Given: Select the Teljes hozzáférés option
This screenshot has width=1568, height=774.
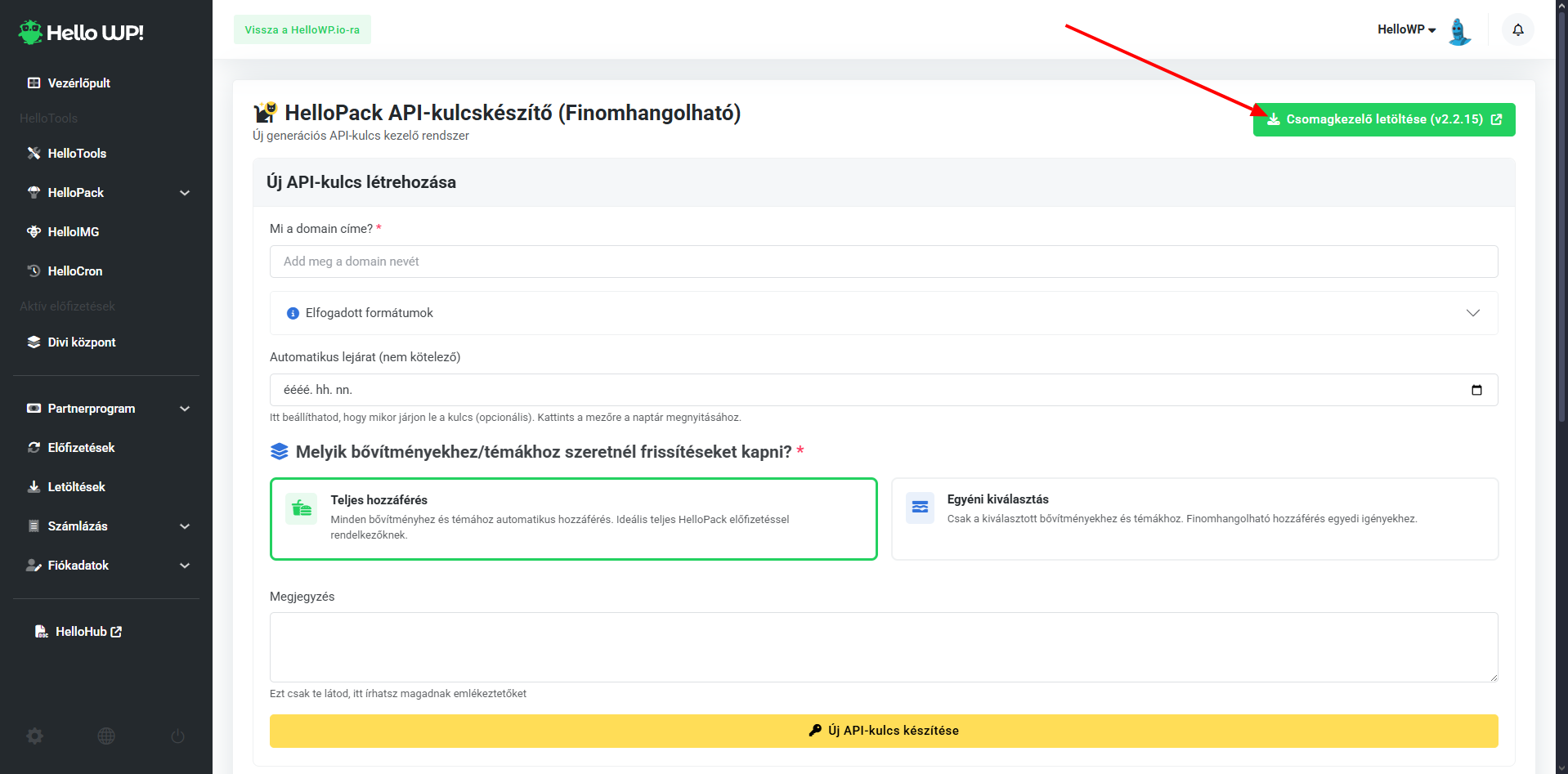Looking at the screenshot, I should coord(573,518).
